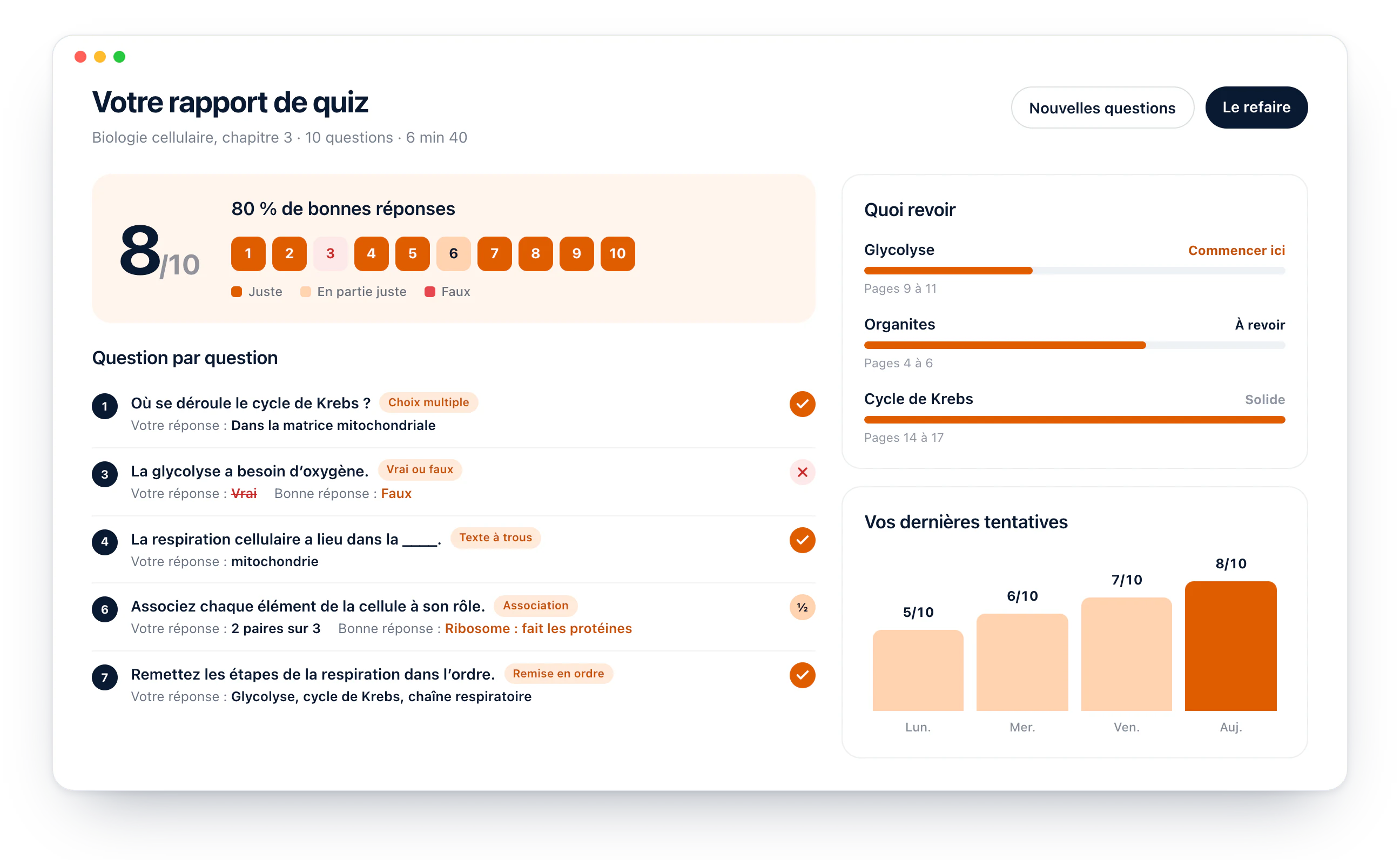Screen dimensions: 1400x860
Task: Click the Ven. 7/10 bar in chart
Action: pos(1126,654)
